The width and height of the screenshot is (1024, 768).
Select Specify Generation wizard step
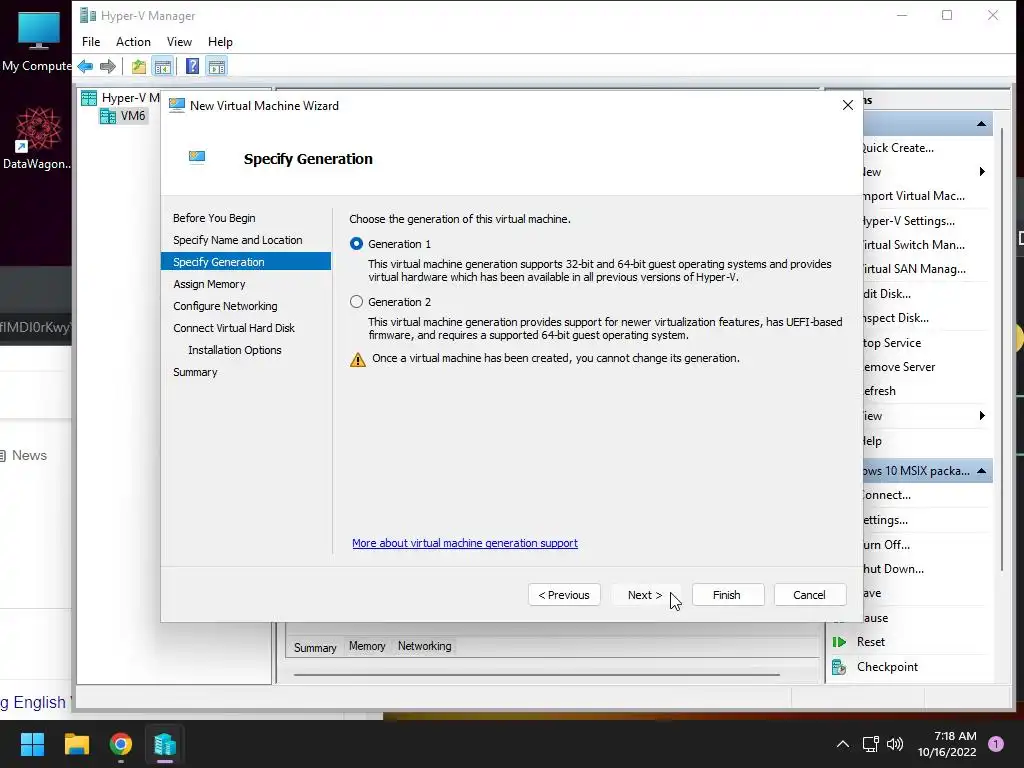click(x=246, y=262)
